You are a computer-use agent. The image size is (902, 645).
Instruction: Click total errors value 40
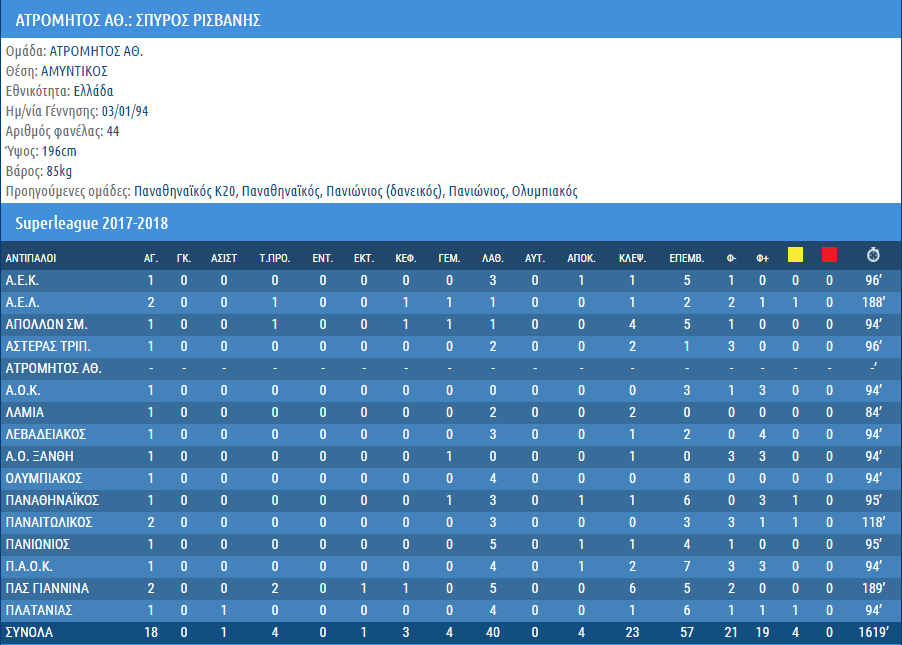tap(492, 632)
